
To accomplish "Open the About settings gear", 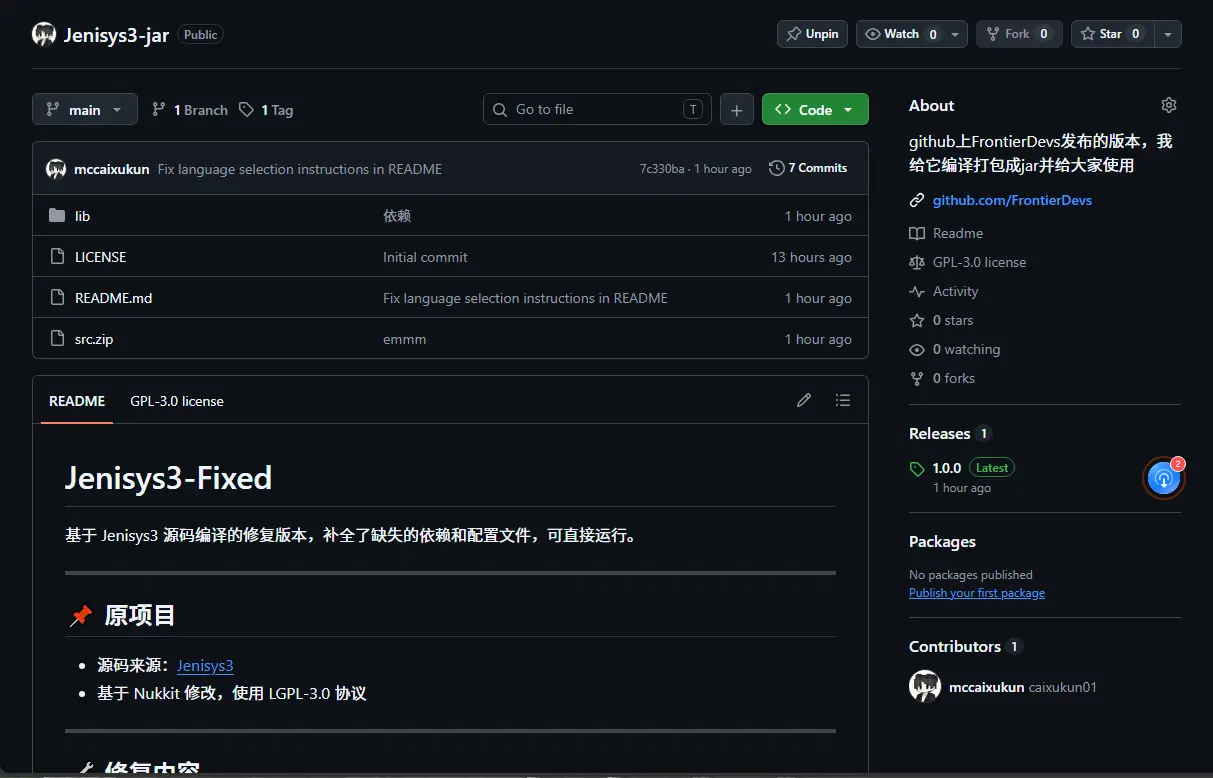I will click(1169, 105).
